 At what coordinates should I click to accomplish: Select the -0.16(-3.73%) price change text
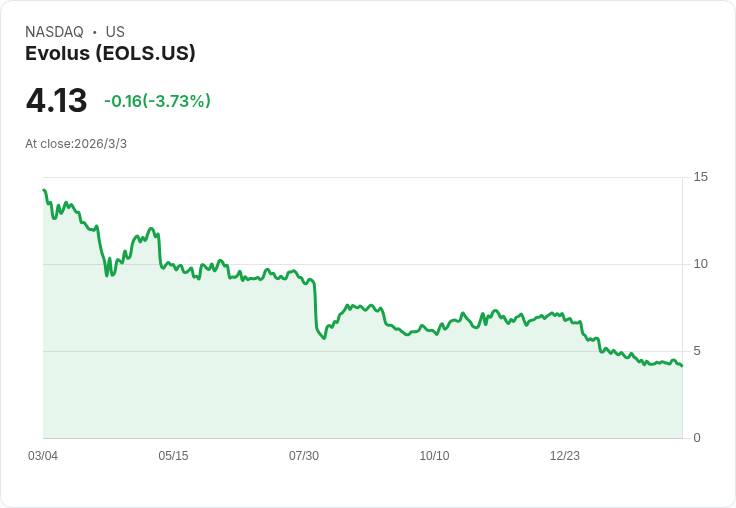[157, 101]
